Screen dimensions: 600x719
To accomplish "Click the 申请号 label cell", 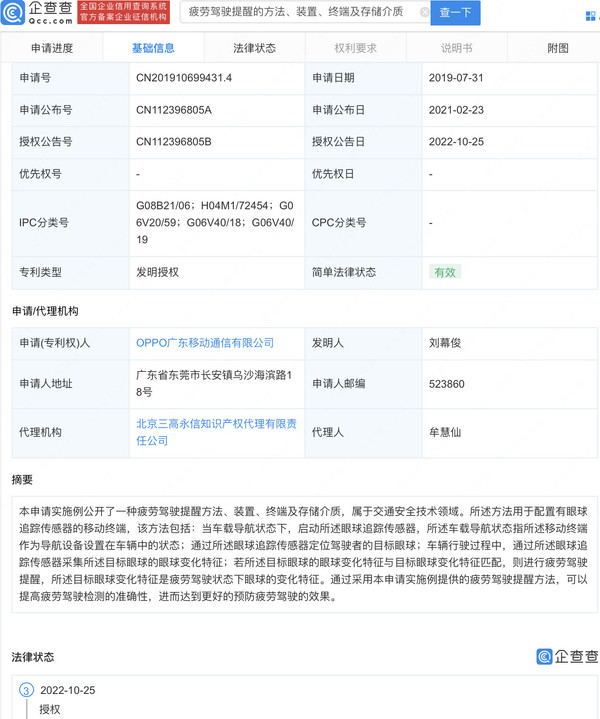I will coord(71,78).
